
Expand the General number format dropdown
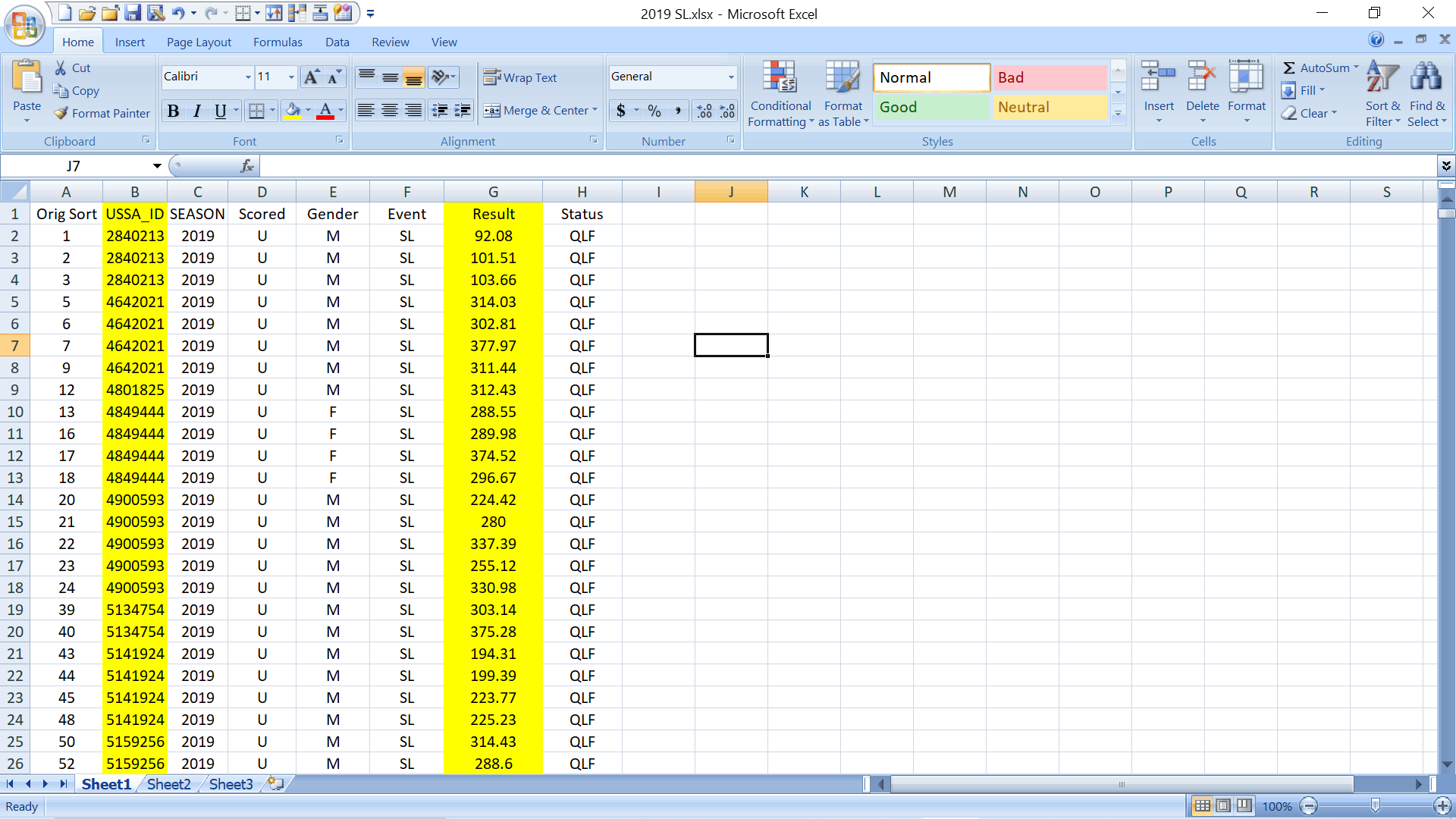730,77
